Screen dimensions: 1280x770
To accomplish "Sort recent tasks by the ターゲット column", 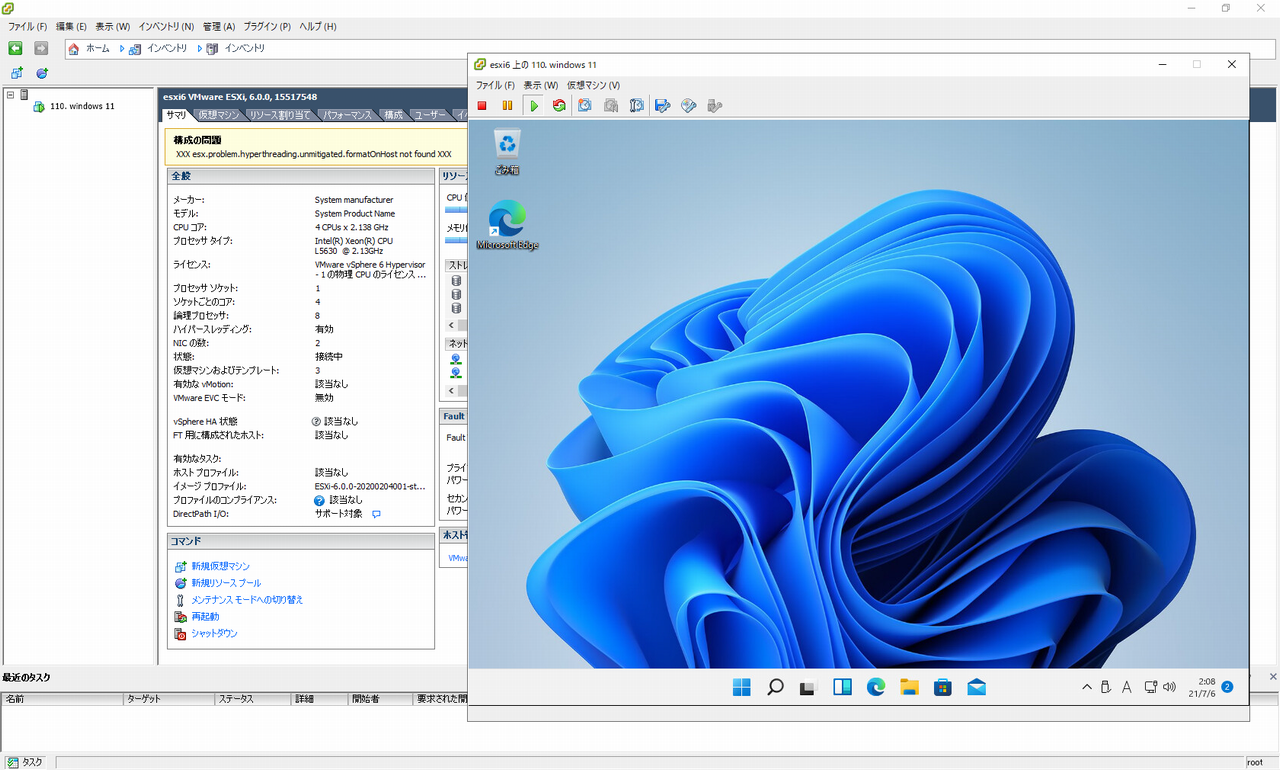I will click(169, 699).
